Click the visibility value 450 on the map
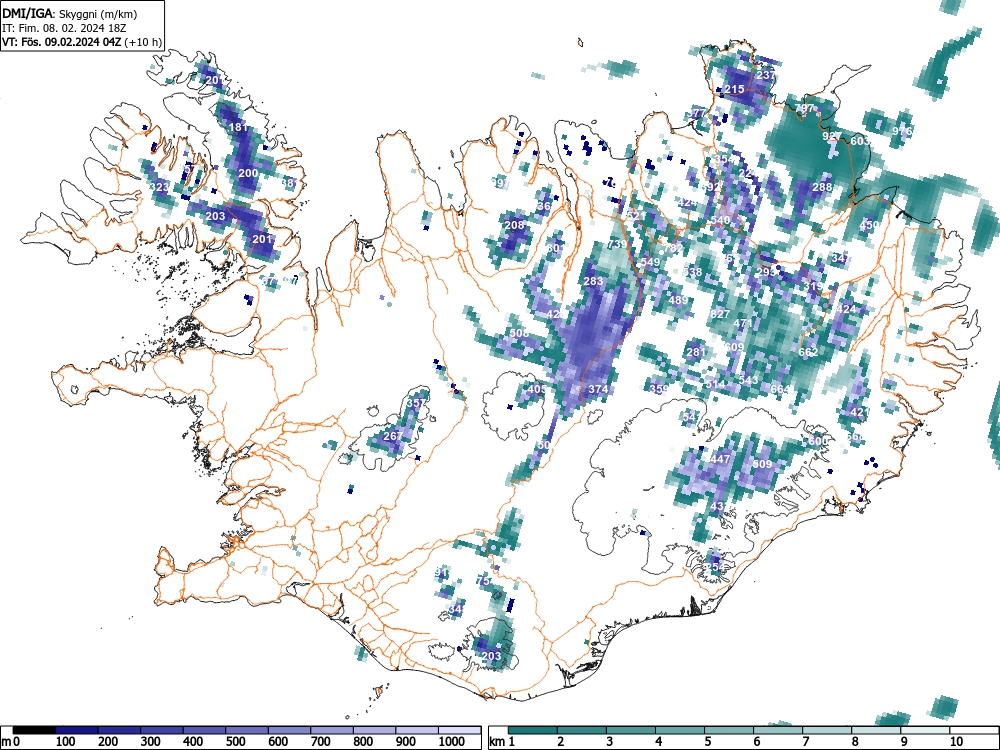The width and height of the screenshot is (1000, 750). click(x=869, y=224)
